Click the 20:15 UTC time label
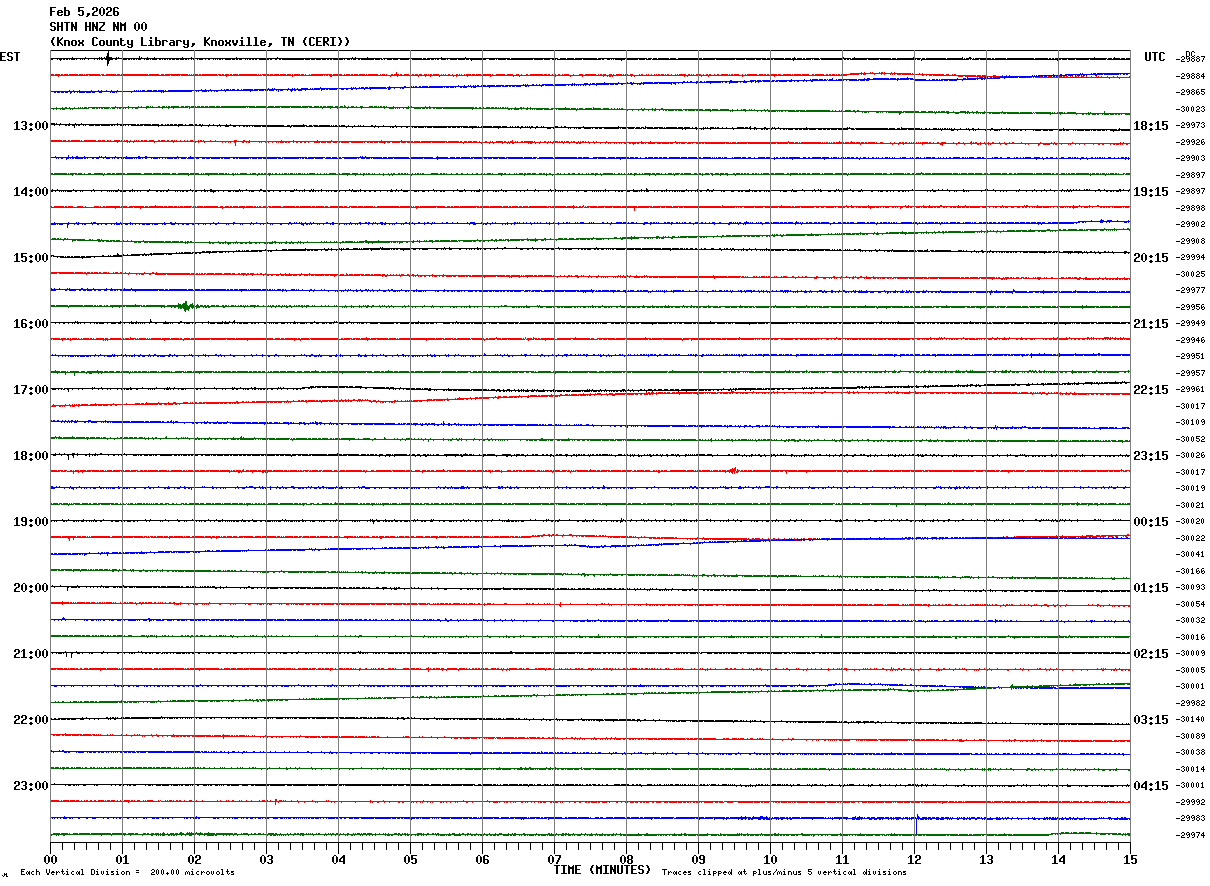The height and width of the screenshot is (886, 1210). (1151, 258)
